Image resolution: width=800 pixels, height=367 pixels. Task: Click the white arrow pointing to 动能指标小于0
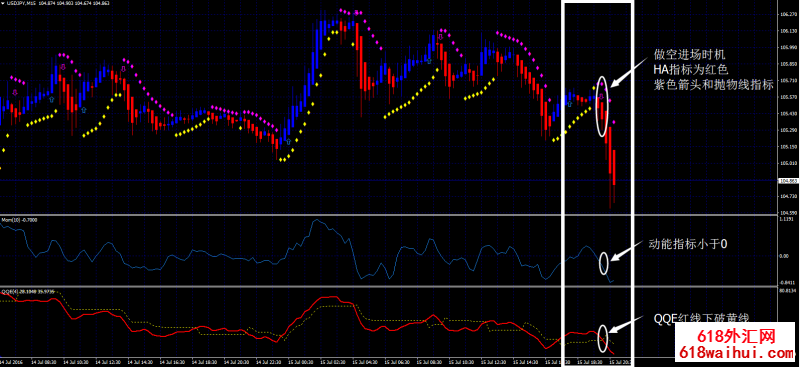pos(627,251)
